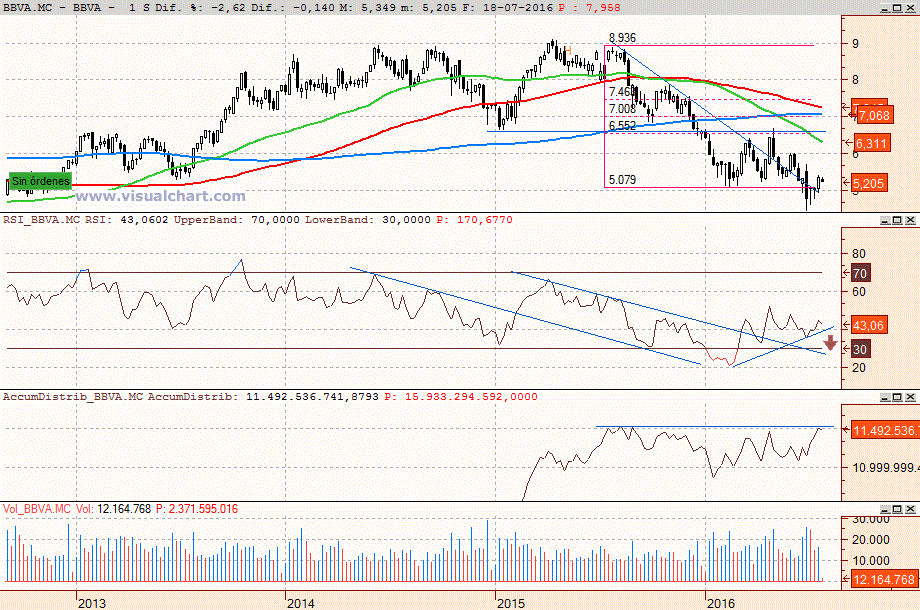The width and height of the screenshot is (920, 610).
Task: Maximize the AccumDistrib indicator panel
Action: pos(897,397)
